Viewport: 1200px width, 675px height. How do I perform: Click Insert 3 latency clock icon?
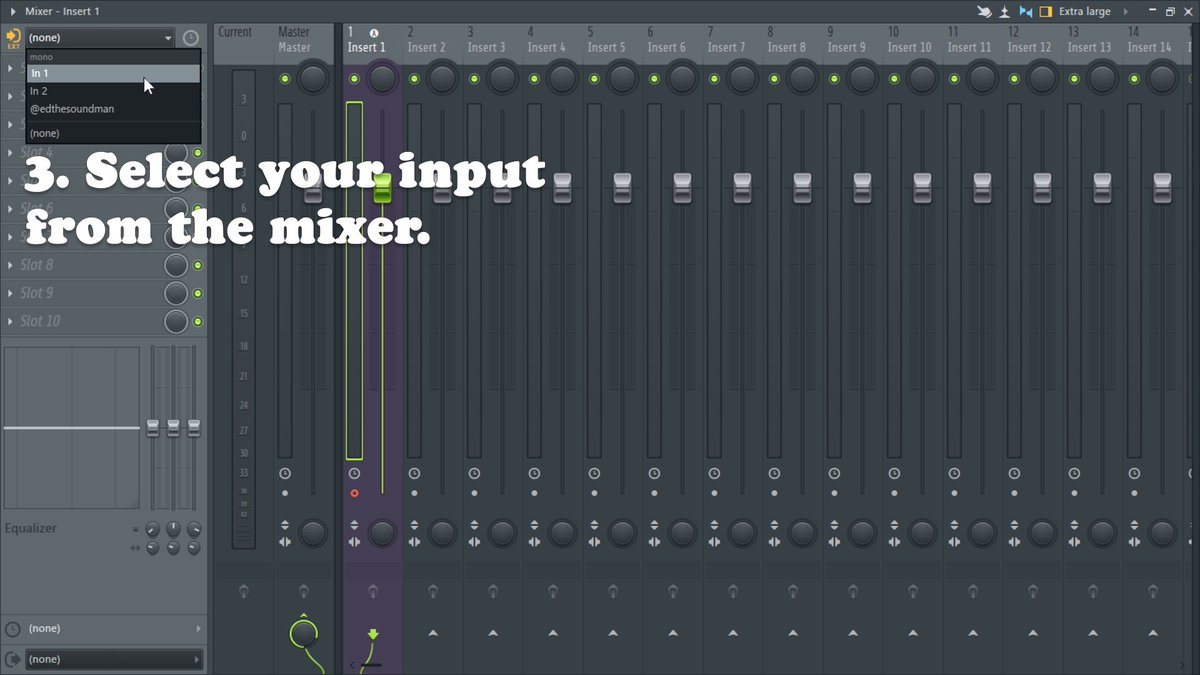point(474,473)
